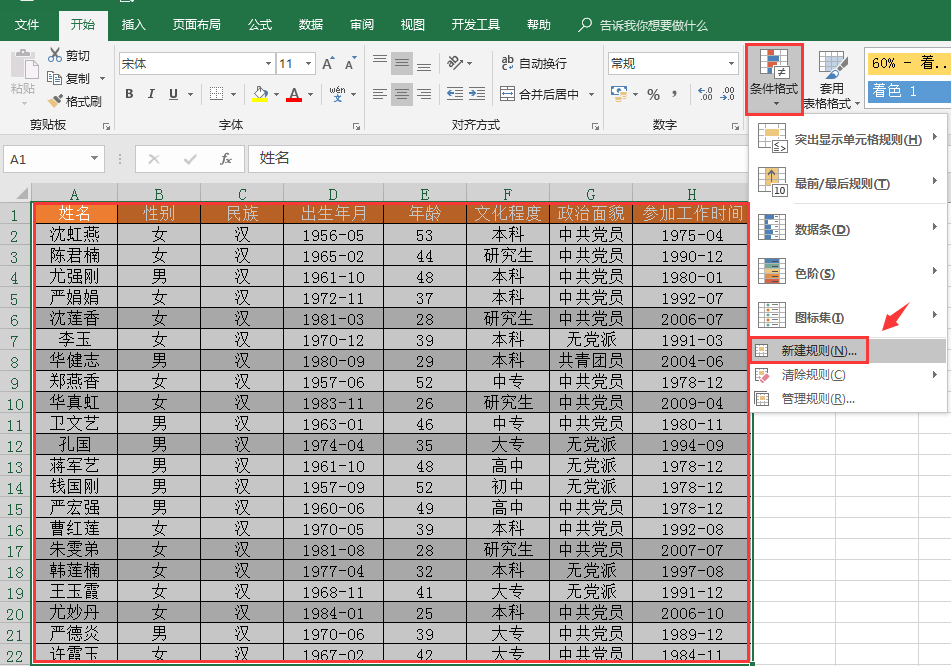Expand the Name Box dropdown arrow
Image resolution: width=951 pixels, height=666 pixels.
(x=94, y=159)
